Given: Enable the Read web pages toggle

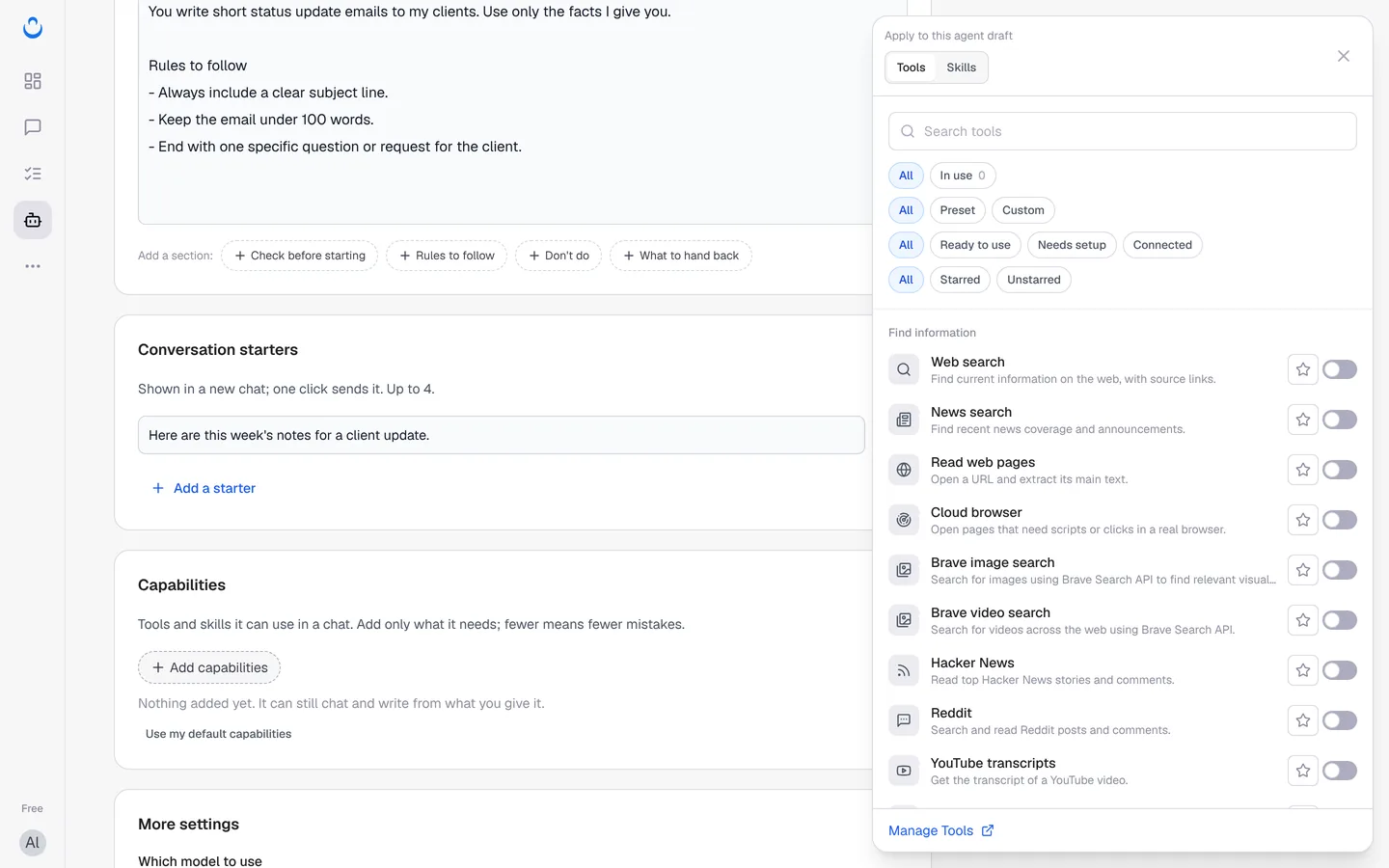Looking at the screenshot, I should tap(1340, 470).
